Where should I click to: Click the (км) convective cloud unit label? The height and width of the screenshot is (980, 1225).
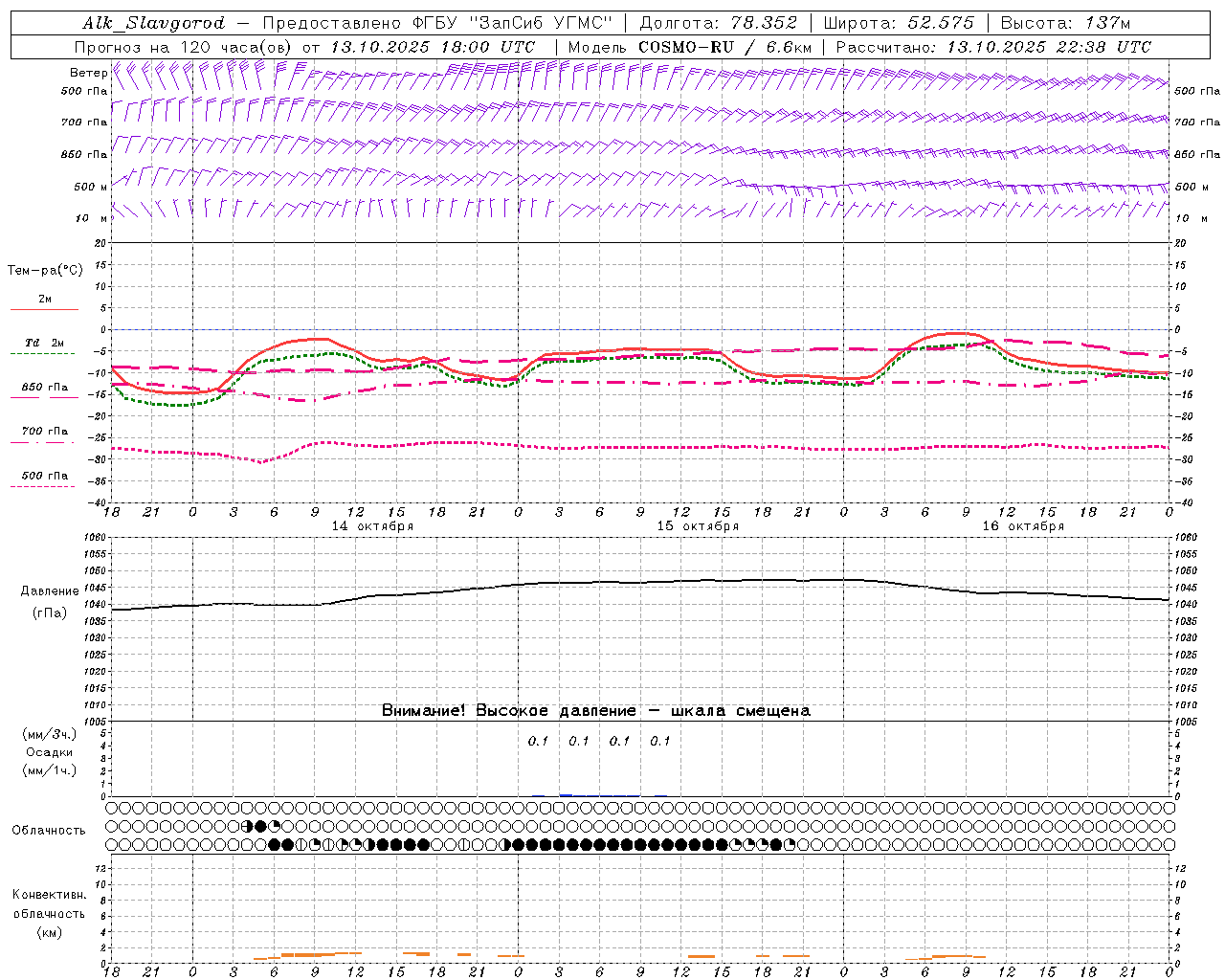coord(49,932)
